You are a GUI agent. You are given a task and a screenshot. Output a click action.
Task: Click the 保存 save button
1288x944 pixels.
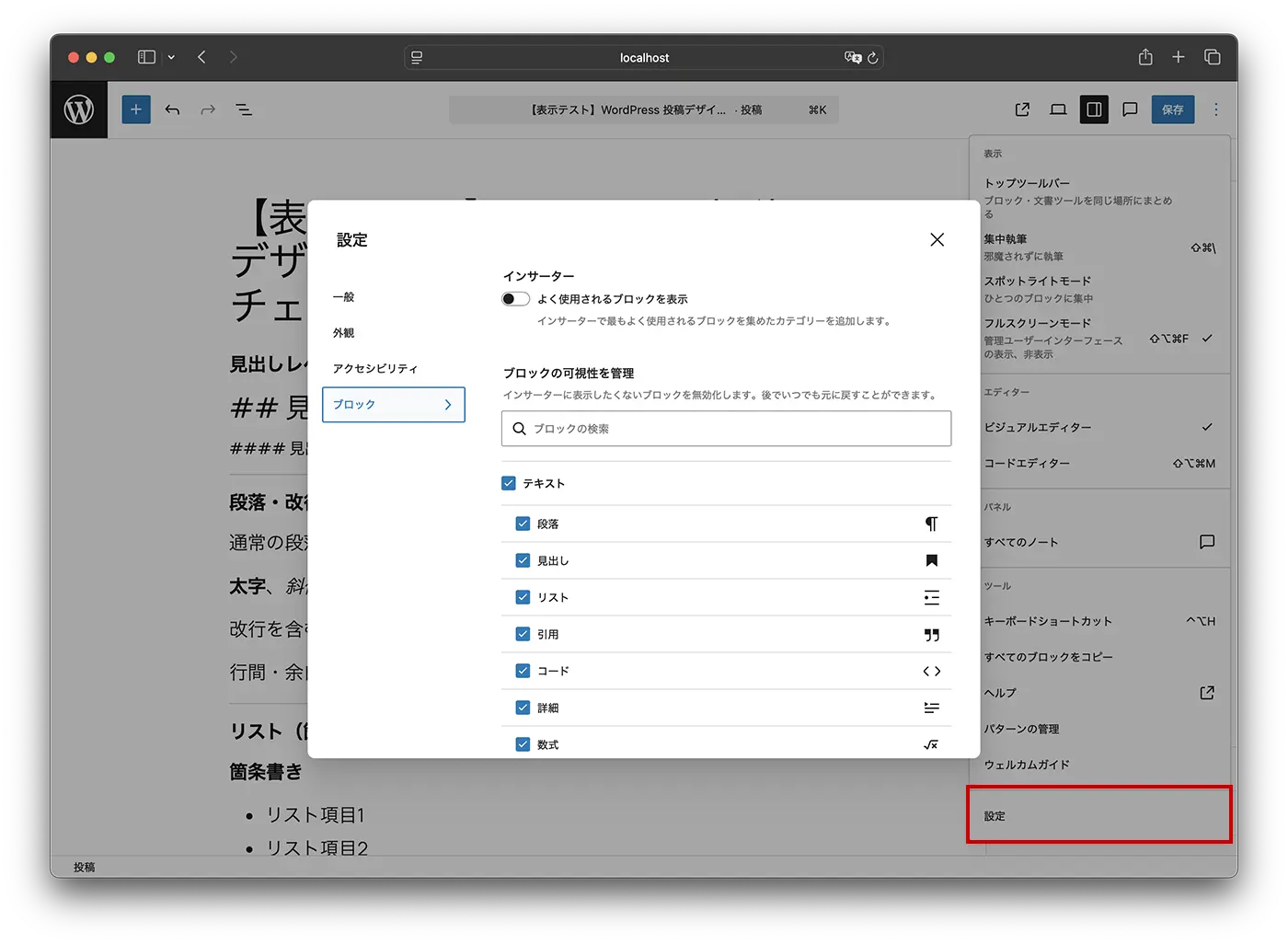tap(1173, 109)
